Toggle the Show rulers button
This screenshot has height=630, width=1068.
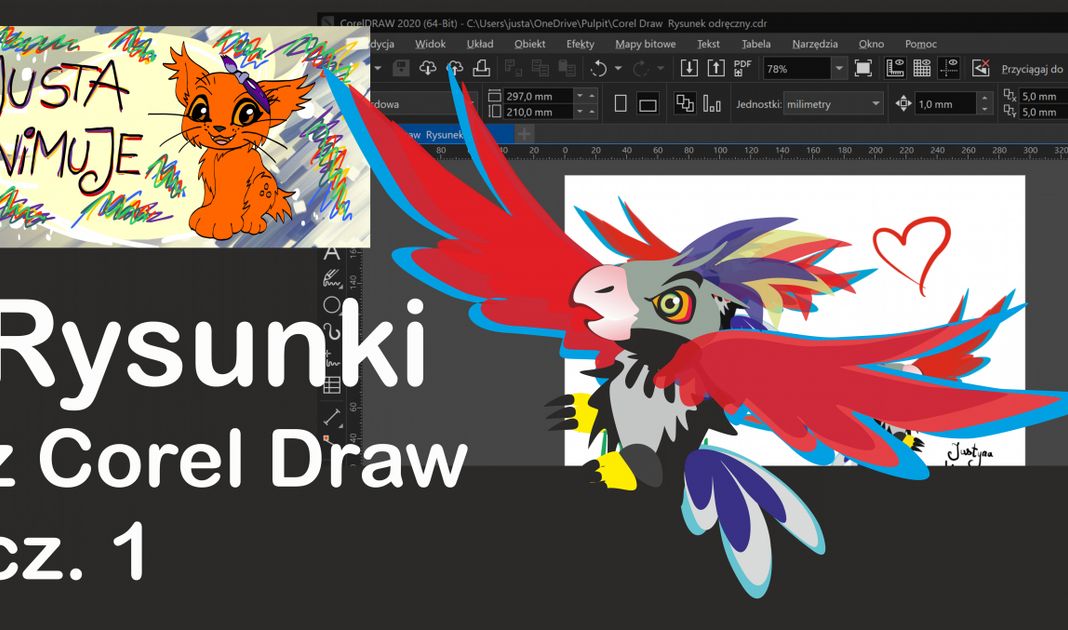pos(895,68)
